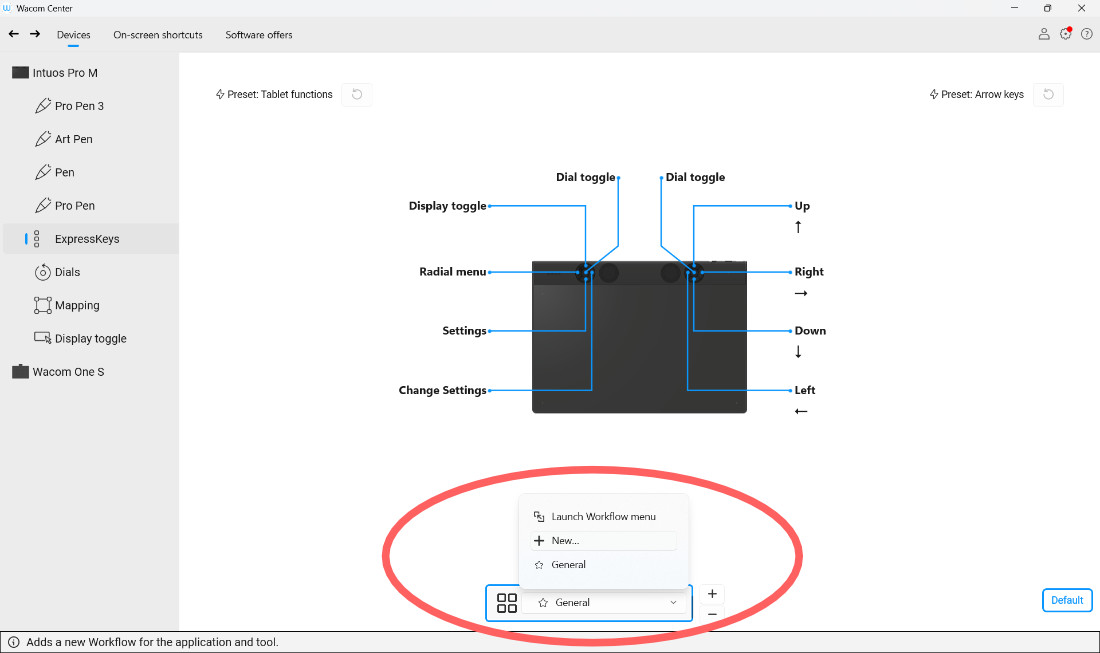
Task: Switch to the Devices tab
Action: coord(74,34)
